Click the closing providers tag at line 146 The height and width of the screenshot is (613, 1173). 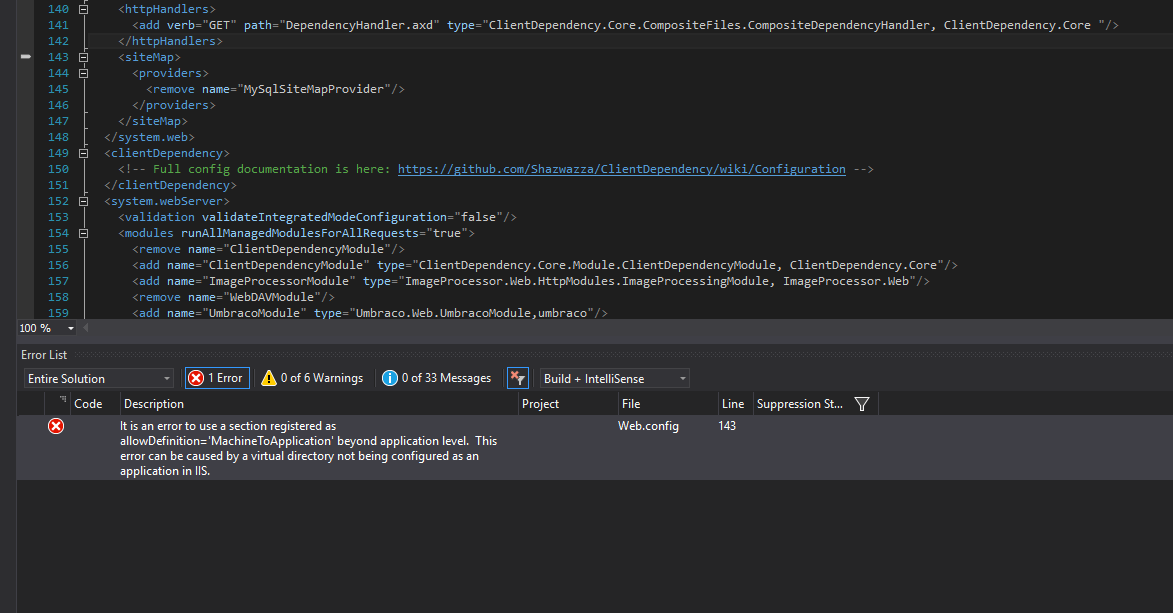(174, 105)
